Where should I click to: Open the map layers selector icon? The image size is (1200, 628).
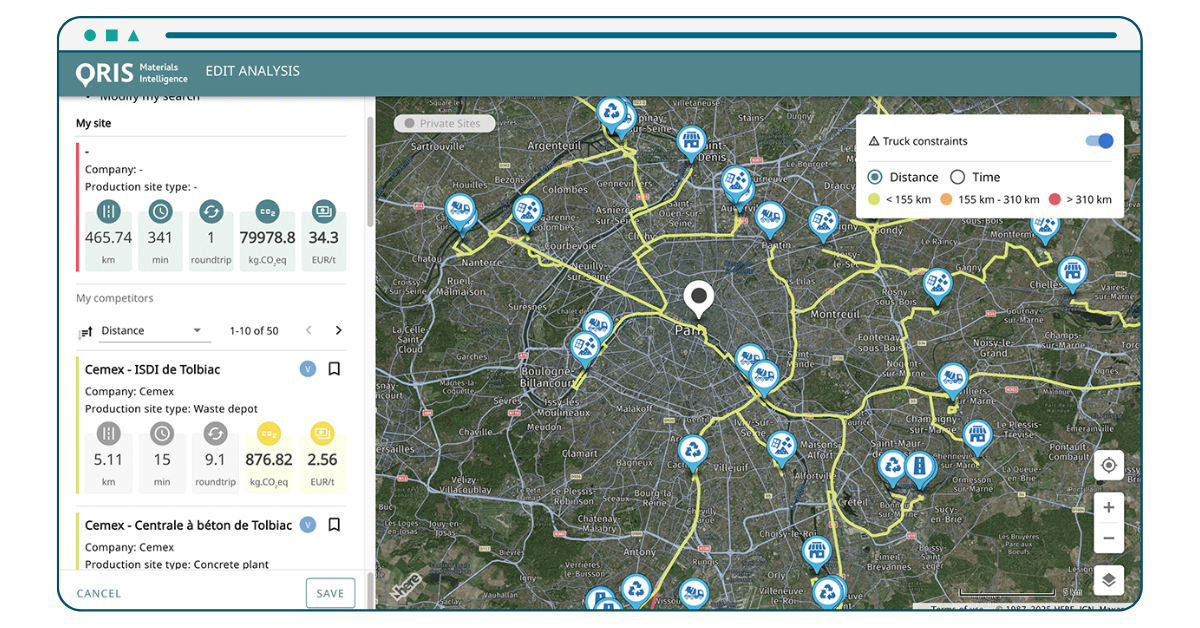click(1108, 580)
